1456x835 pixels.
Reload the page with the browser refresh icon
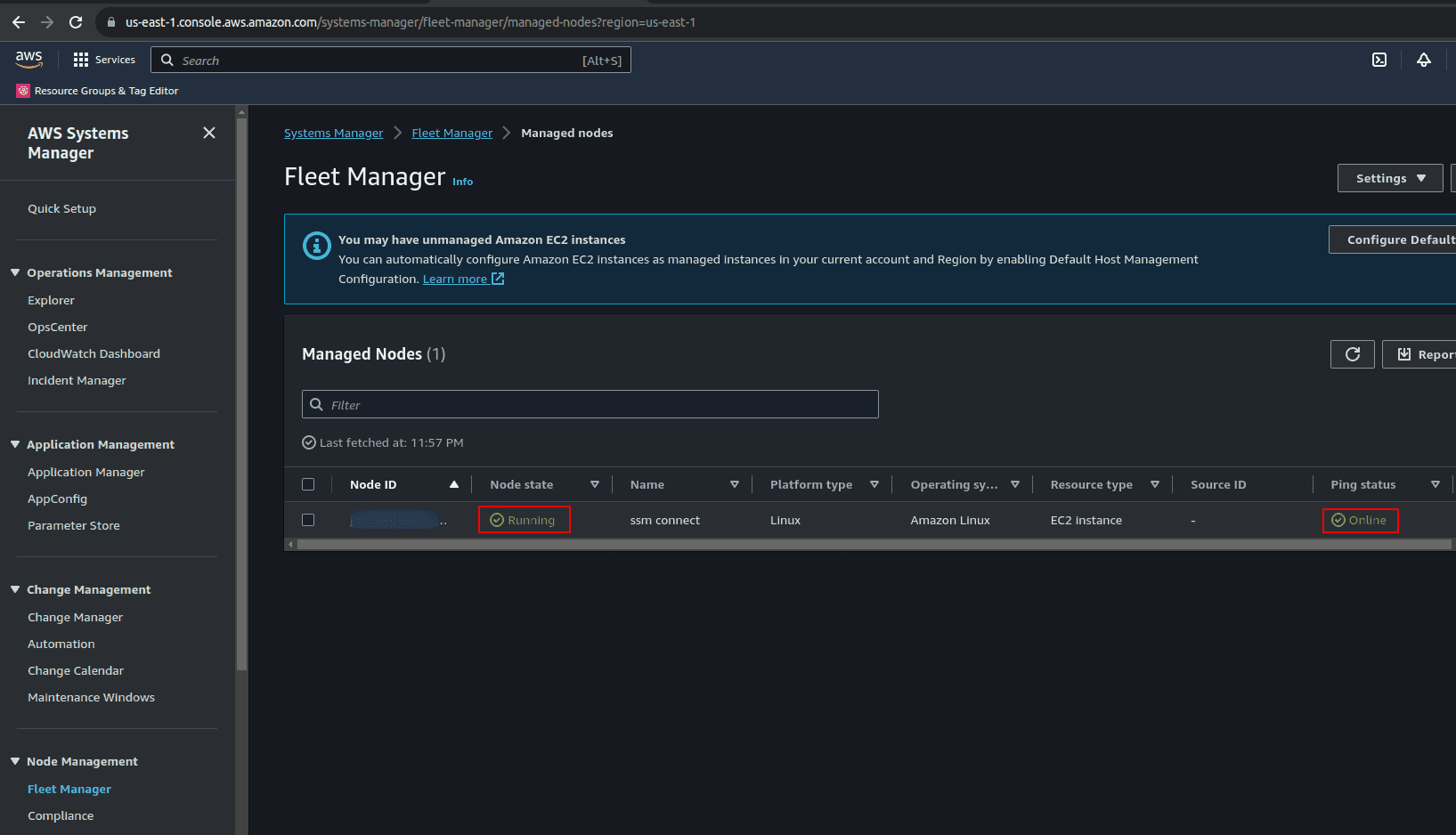click(x=76, y=22)
